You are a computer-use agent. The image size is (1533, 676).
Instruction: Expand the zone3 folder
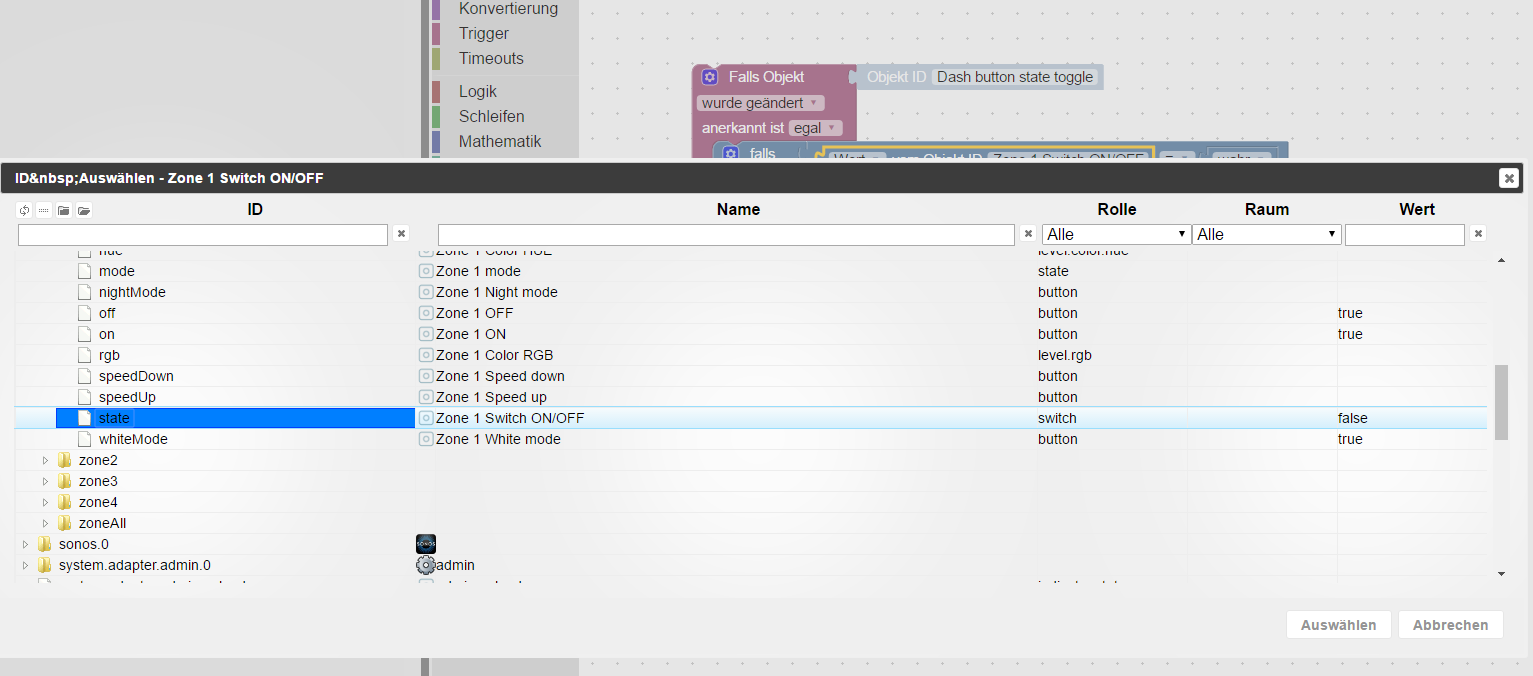point(45,481)
